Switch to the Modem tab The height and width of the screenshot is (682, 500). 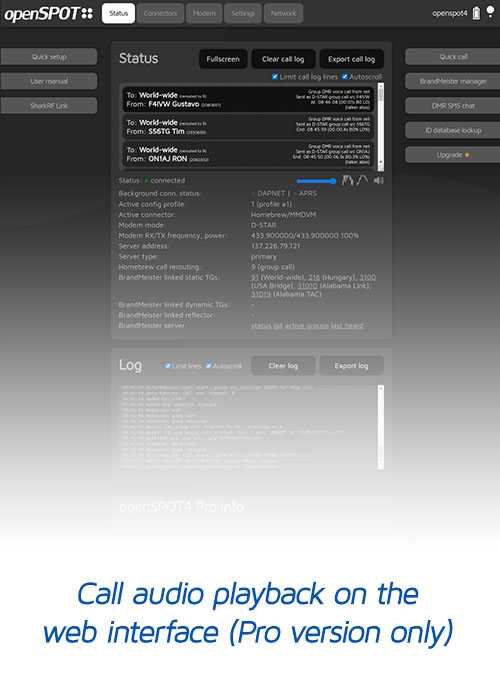pyautogui.click(x=204, y=13)
